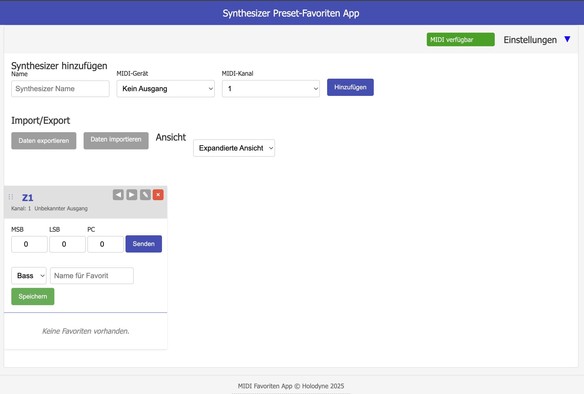
Task: Grab the Z1 card drag handle
Action: pyautogui.click(x=11, y=197)
